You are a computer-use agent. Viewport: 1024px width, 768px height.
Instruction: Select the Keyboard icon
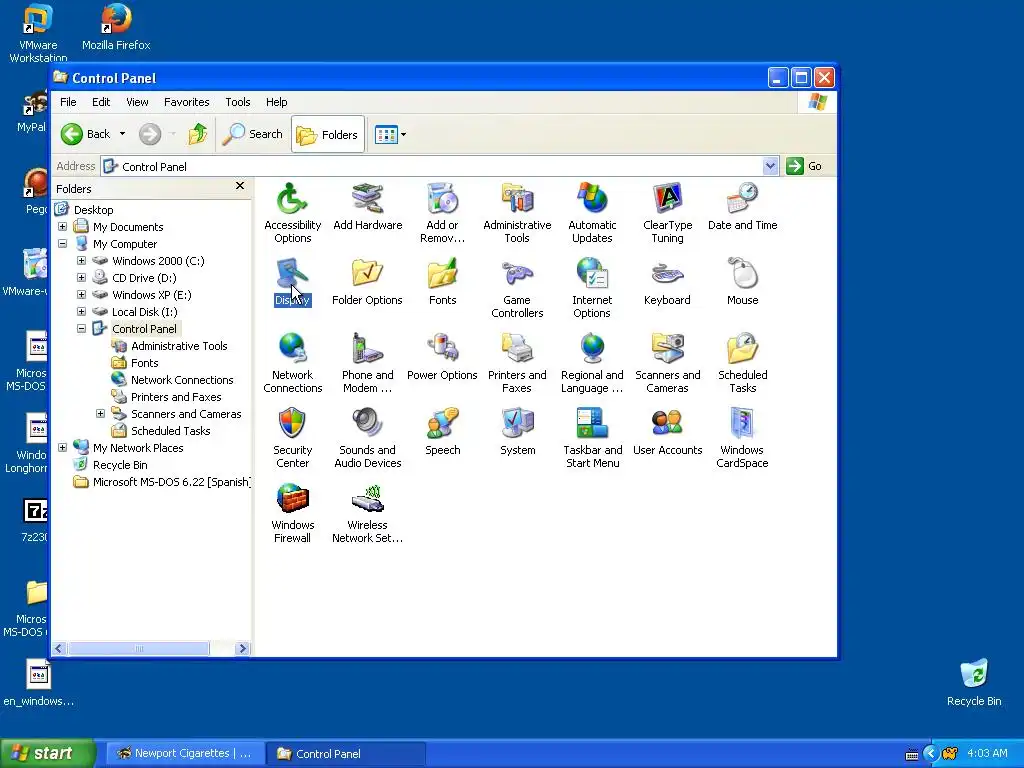tap(667, 281)
